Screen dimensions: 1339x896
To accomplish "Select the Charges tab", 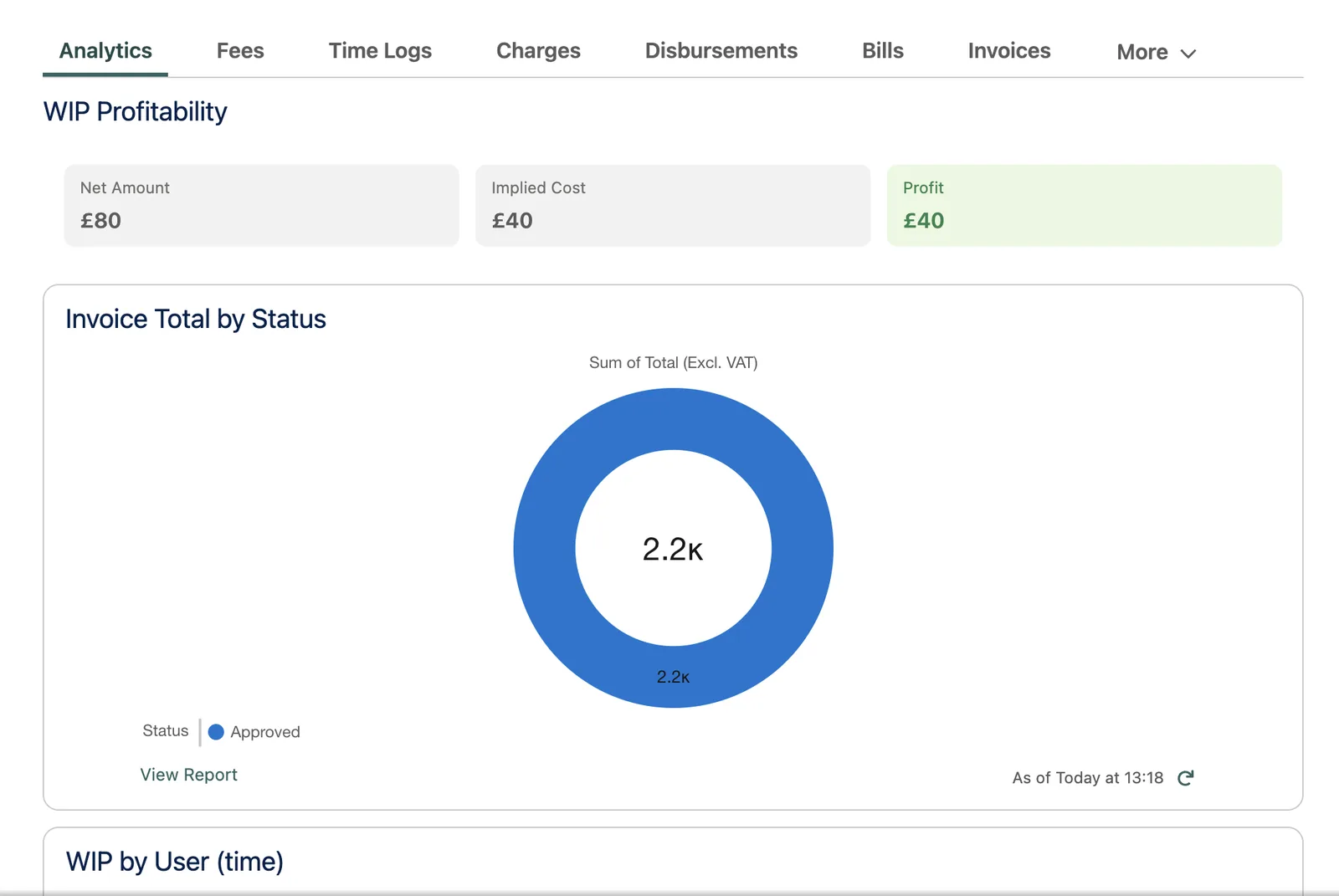I will click(x=538, y=51).
